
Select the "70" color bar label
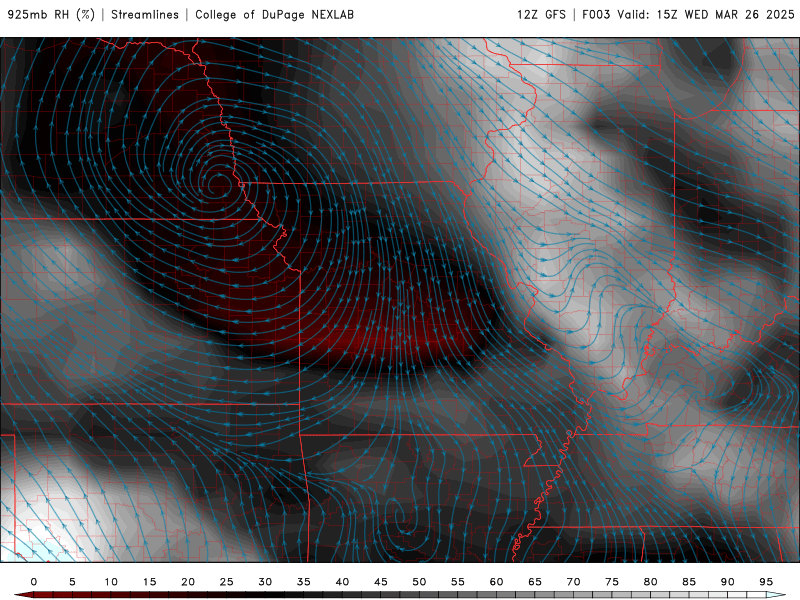573,582
